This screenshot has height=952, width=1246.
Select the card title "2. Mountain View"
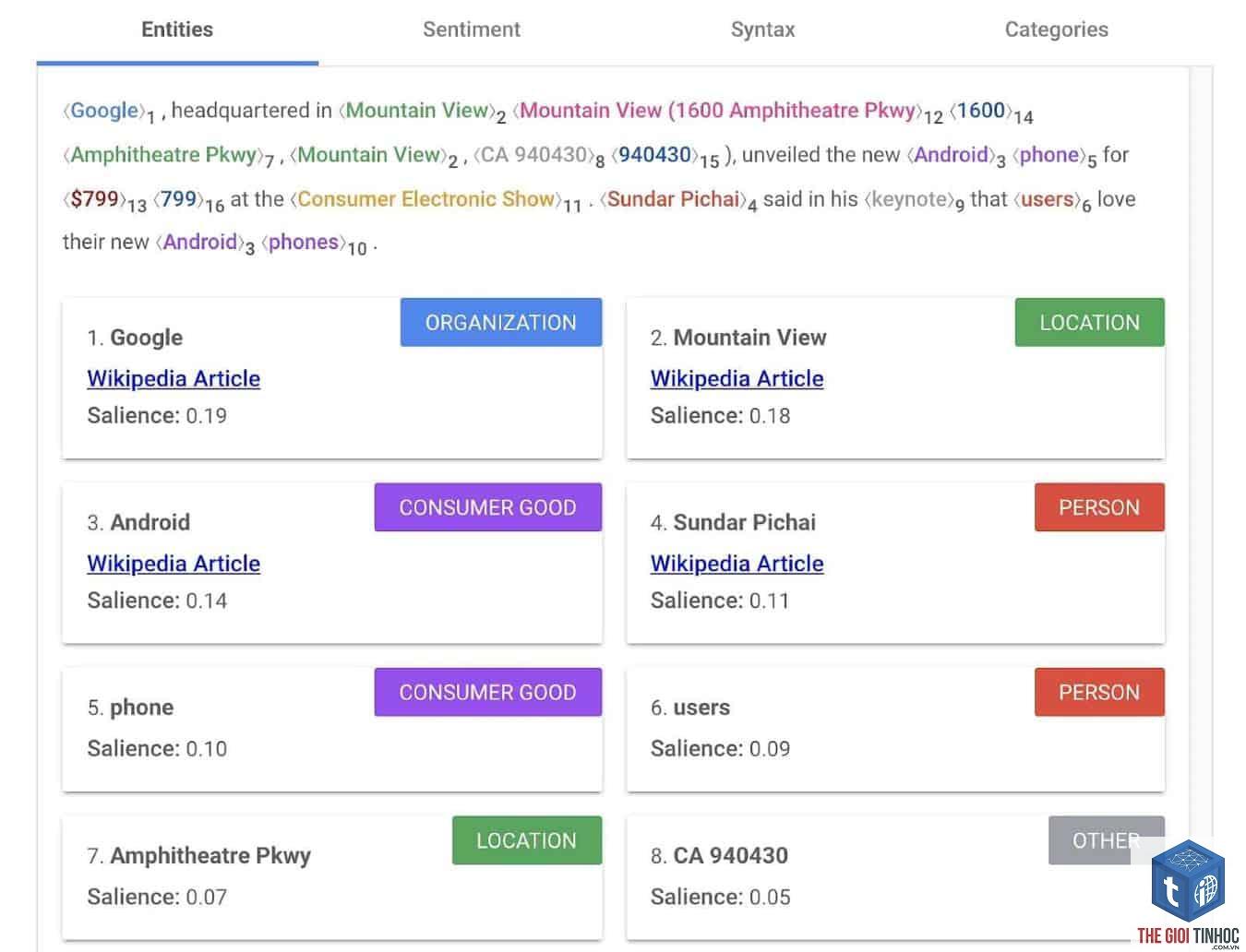(738, 338)
